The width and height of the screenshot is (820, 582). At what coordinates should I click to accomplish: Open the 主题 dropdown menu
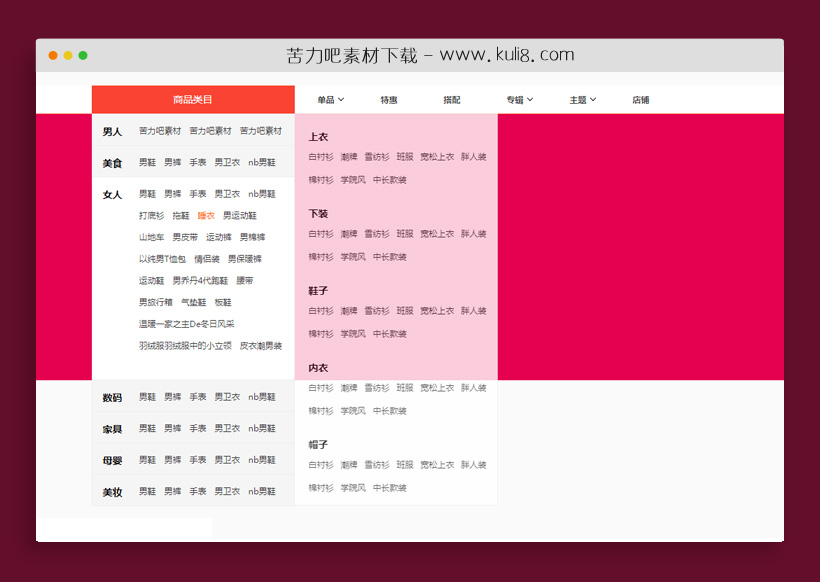pos(583,99)
